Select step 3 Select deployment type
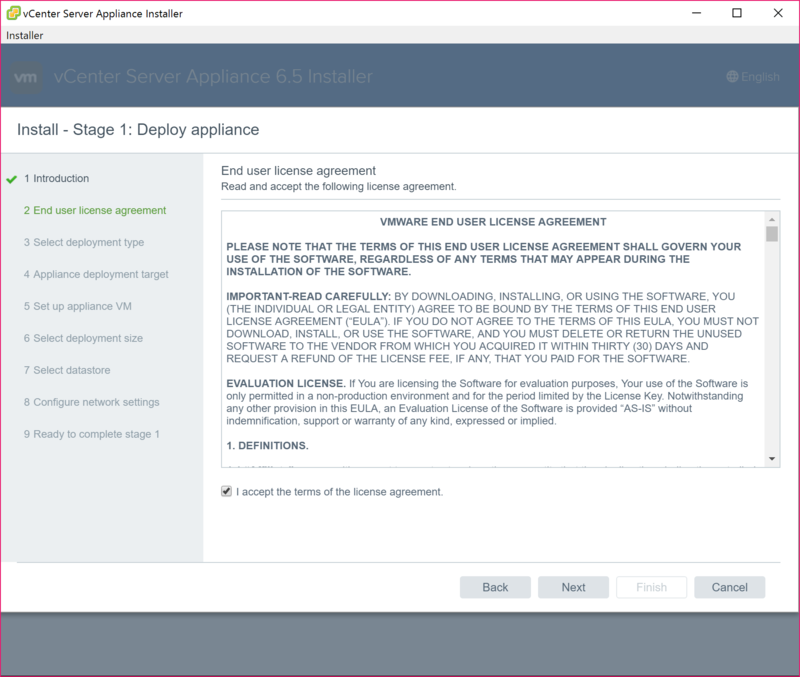The height and width of the screenshot is (677, 800). click(x=84, y=242)
